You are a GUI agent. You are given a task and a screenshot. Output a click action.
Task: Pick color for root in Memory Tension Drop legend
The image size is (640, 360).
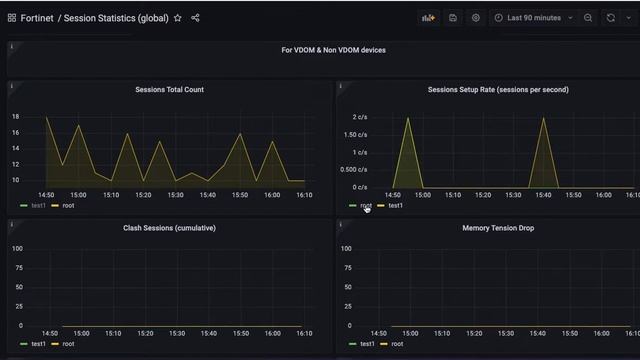(x=384, y=344)
